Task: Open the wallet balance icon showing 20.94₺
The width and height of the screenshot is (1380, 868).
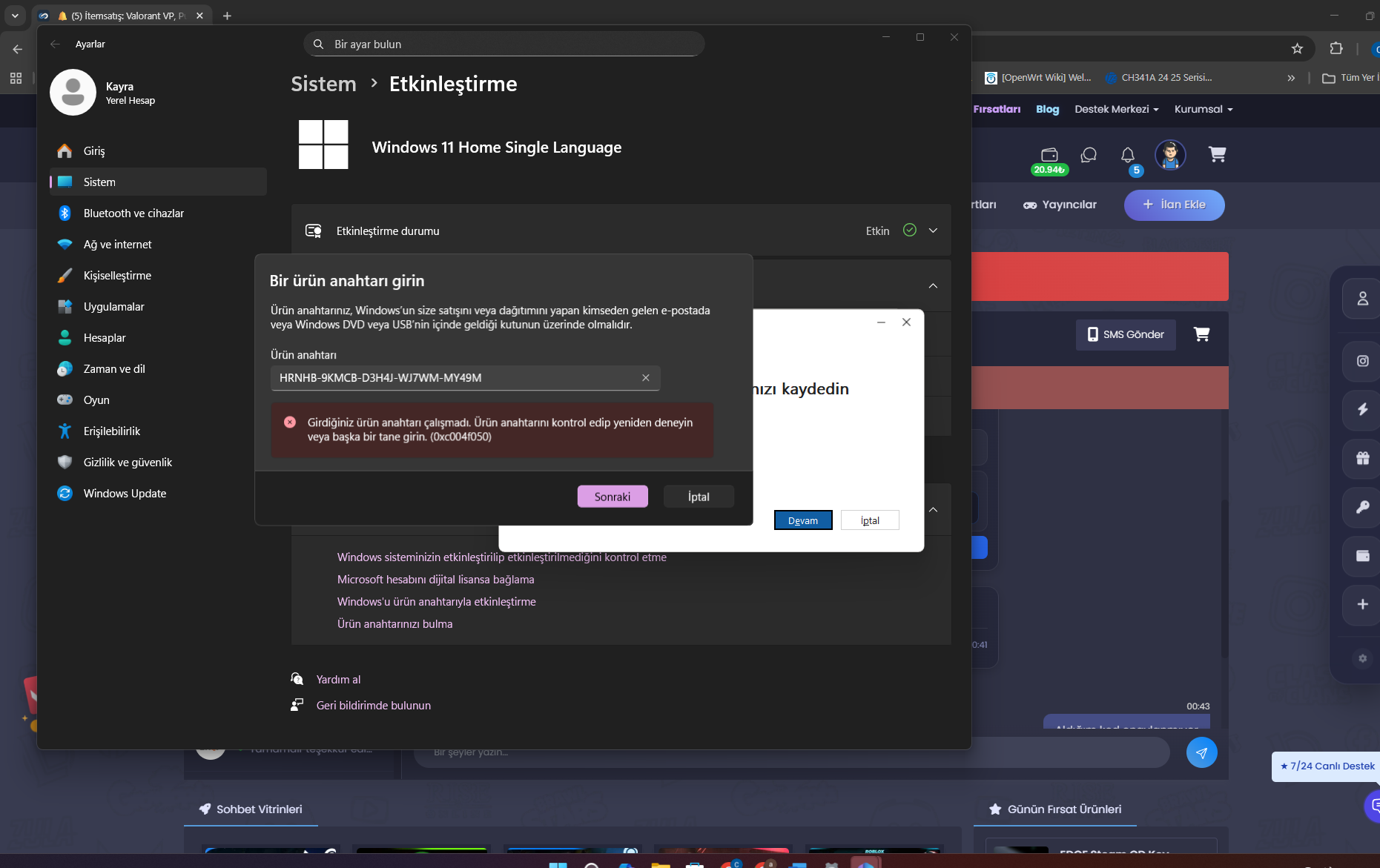Action: tap(1049, 159)
